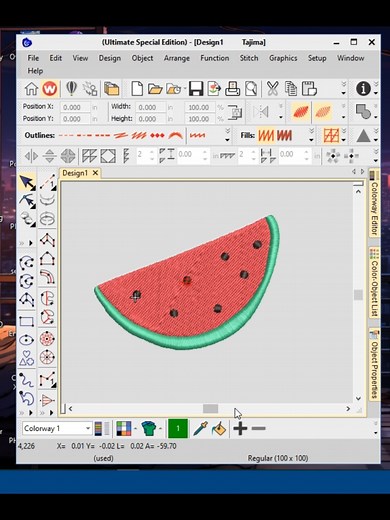Expand the bottom-left digitizing toolbox overflow arrow

[31, 413]
